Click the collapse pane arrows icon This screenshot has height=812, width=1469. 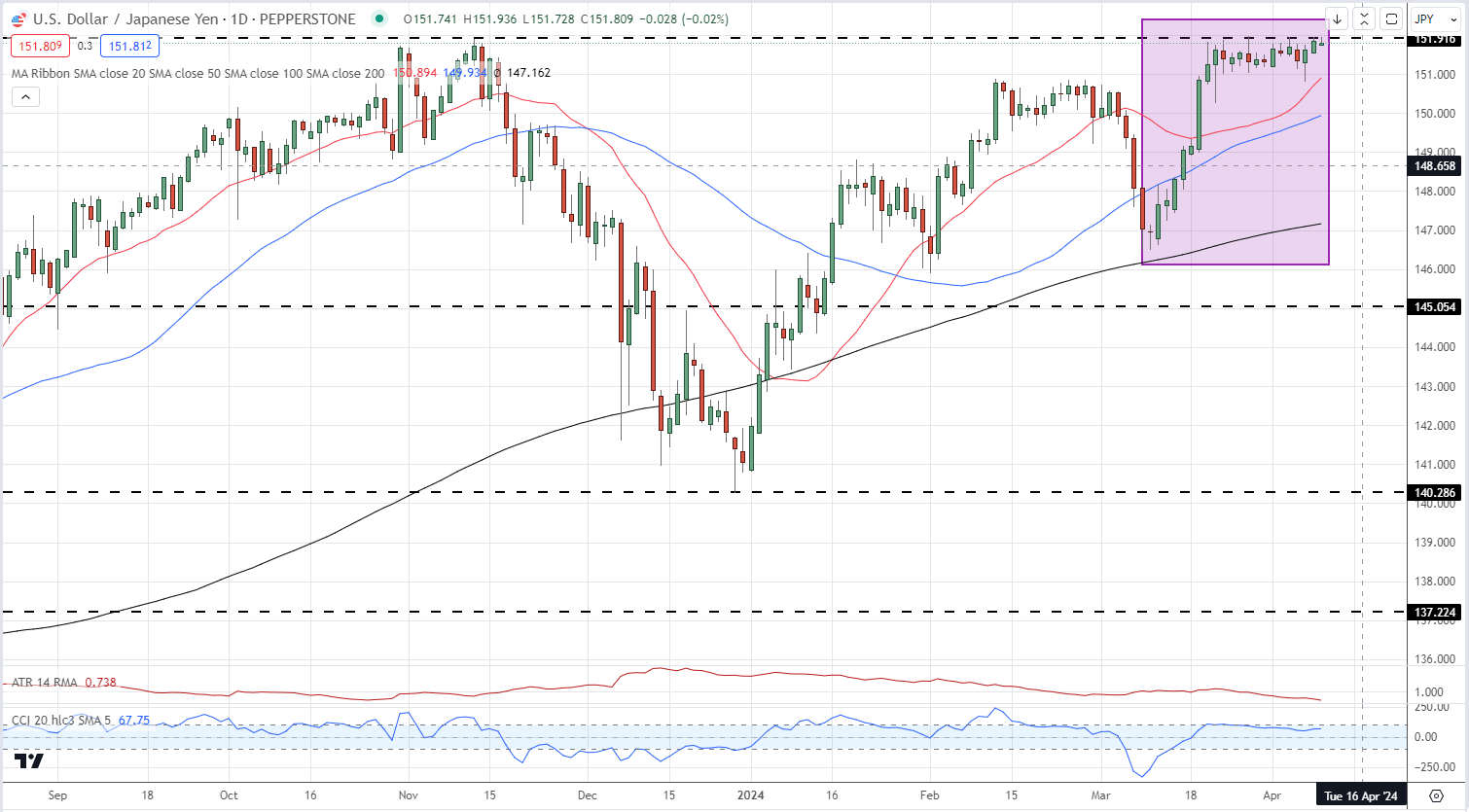tap(1365, 19)
